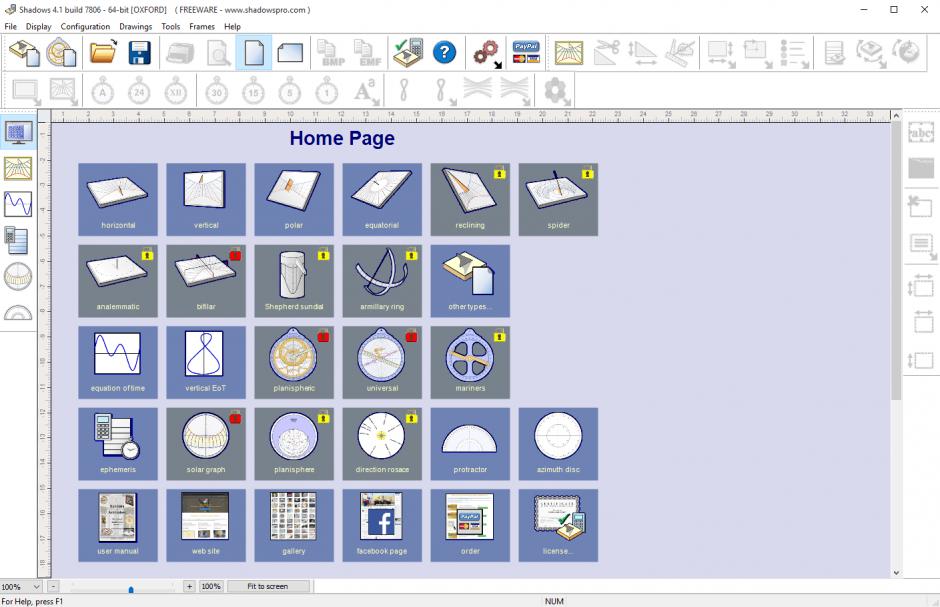Click the PayPal order toolbar icon

pyautogui.click(x=525, y=52)
